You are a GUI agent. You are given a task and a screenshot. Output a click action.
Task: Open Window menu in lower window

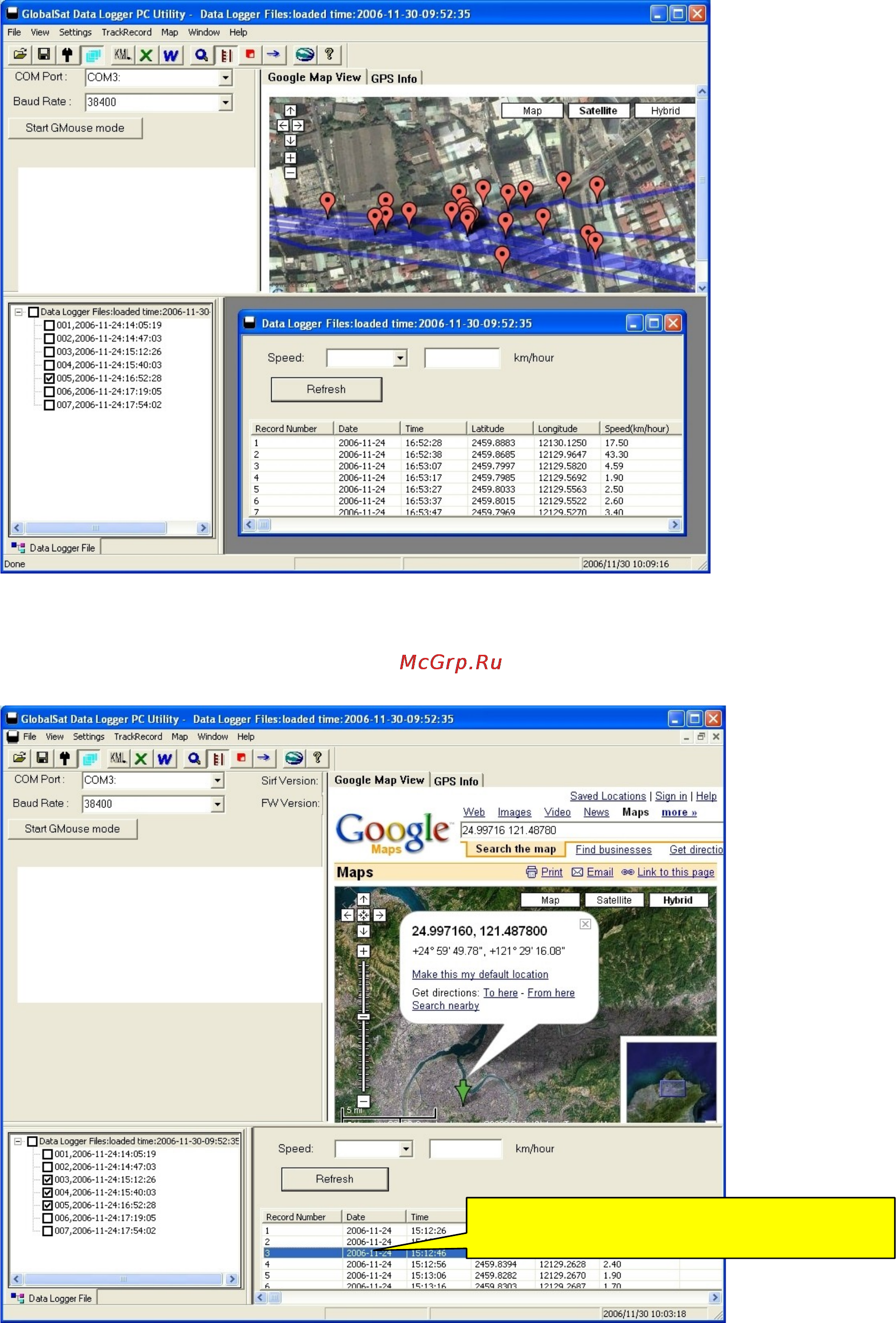(212, 736)
